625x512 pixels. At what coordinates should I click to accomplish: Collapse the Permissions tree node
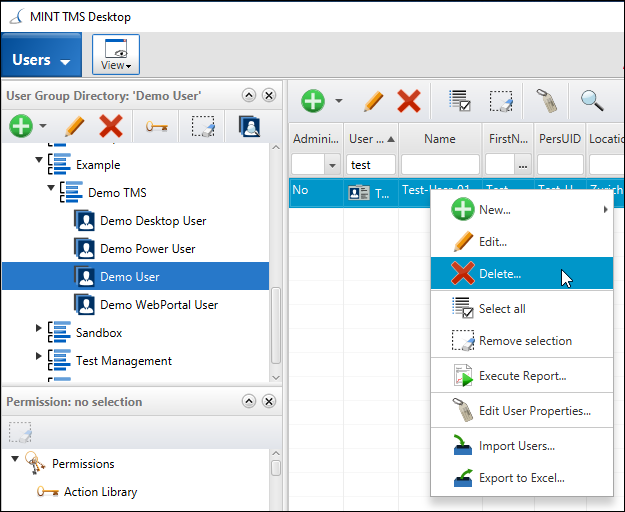pyautogui.click(x=15, y=459)
